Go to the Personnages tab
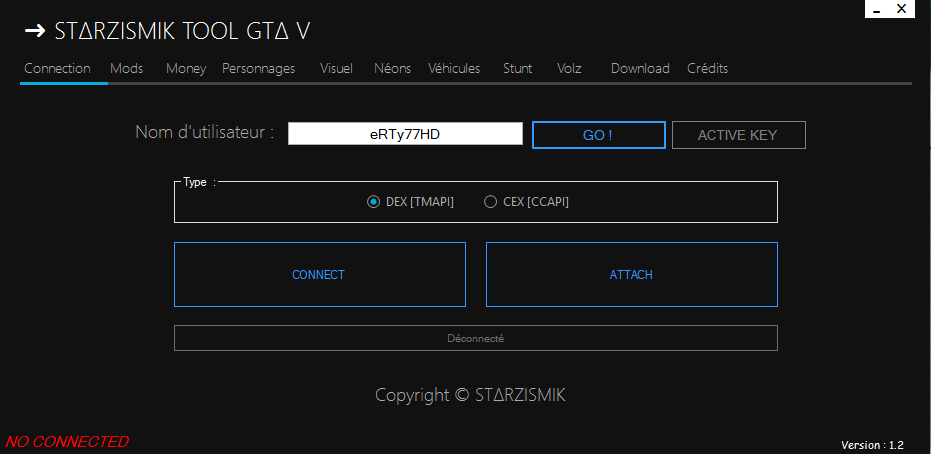The image size is (931, 454). 258,69
